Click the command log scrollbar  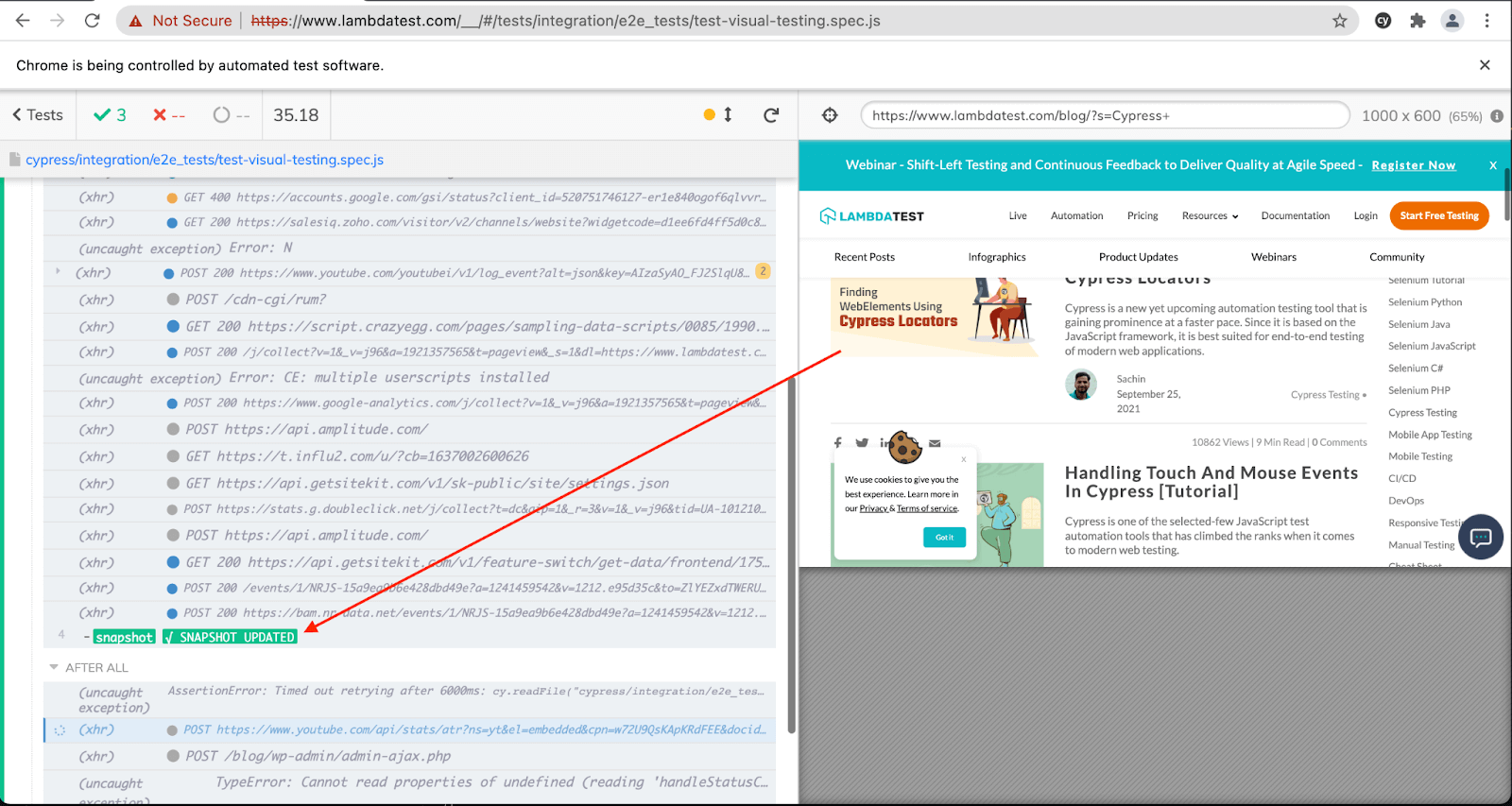[791, 553]
